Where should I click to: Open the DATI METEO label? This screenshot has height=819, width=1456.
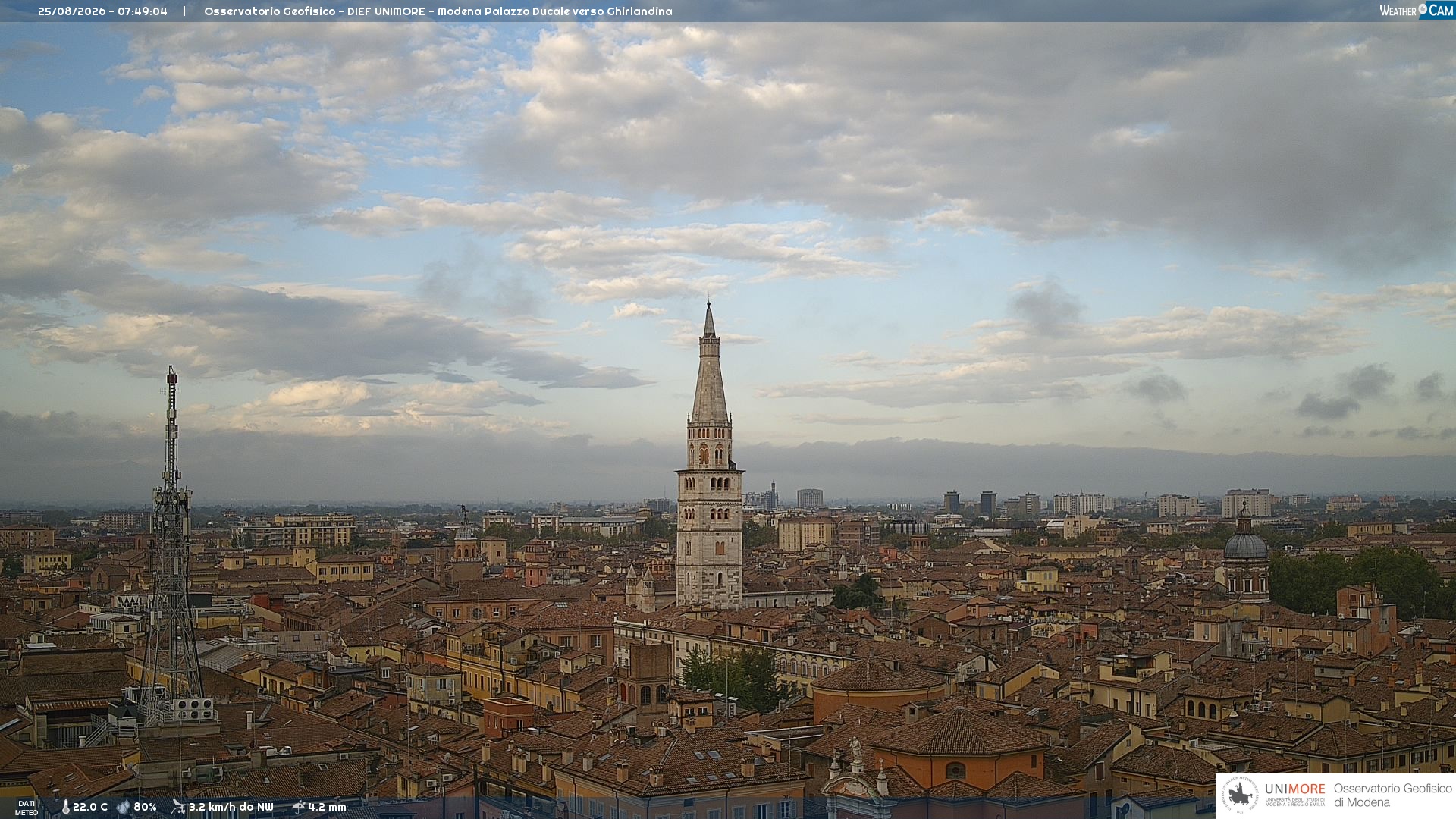(27, 808)
